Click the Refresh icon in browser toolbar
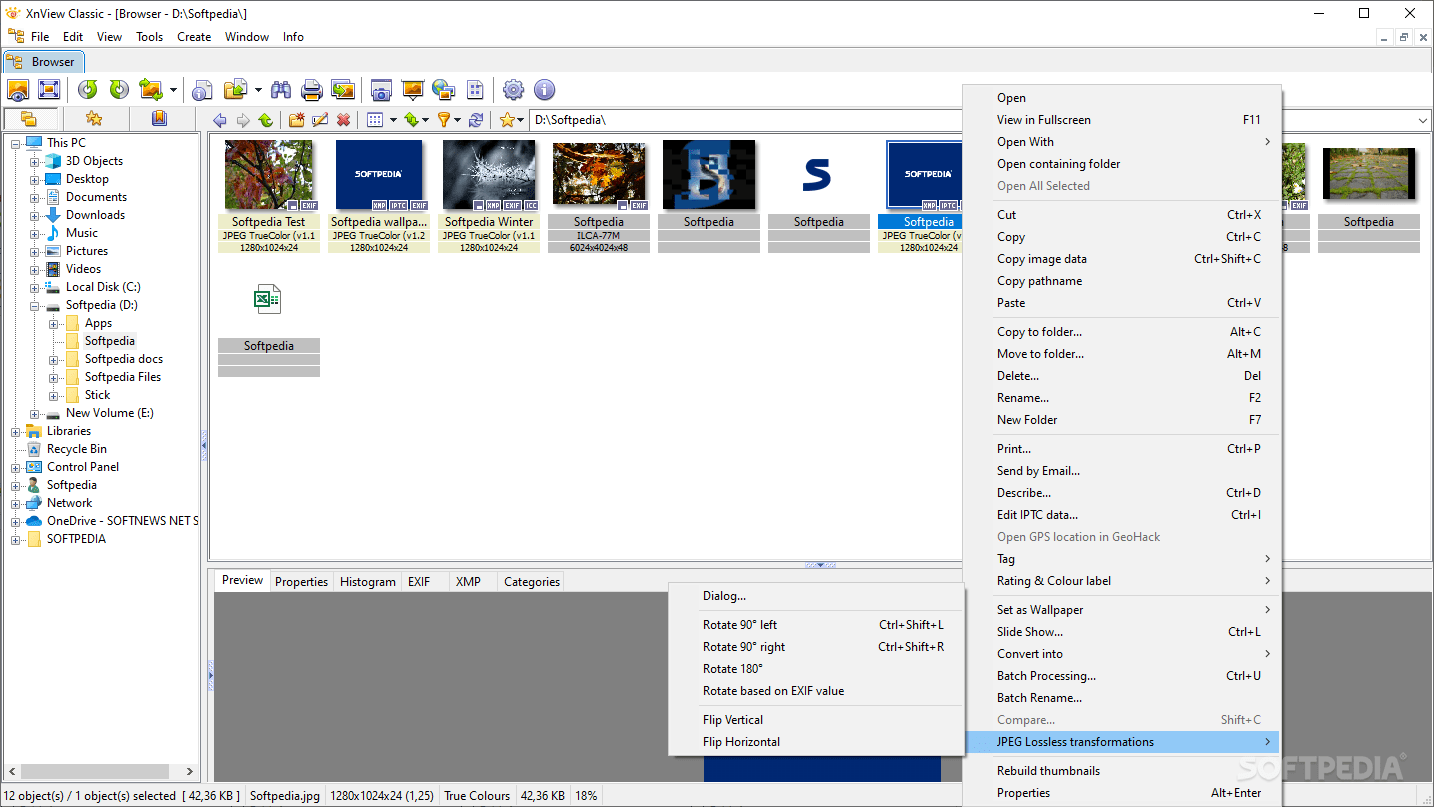Image resolution: width=1434 pixels, height=807 pixels. [x=476, y=120]
